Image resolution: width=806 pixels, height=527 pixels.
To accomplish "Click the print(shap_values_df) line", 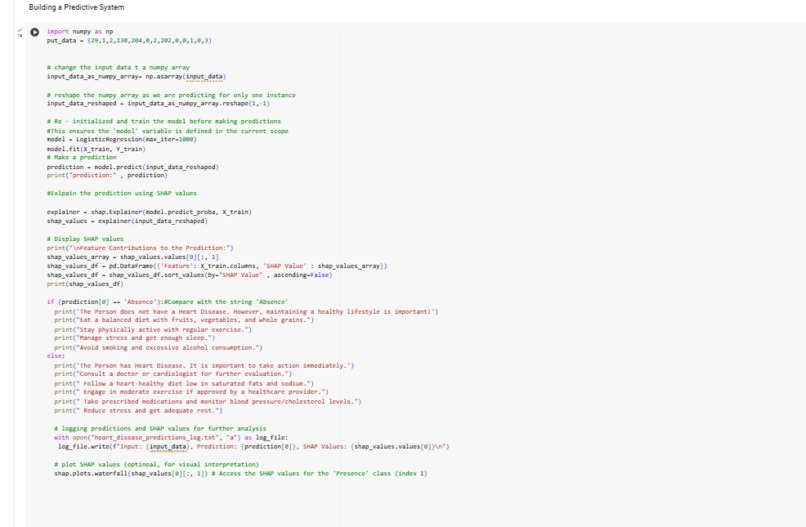I will (85, 284).
